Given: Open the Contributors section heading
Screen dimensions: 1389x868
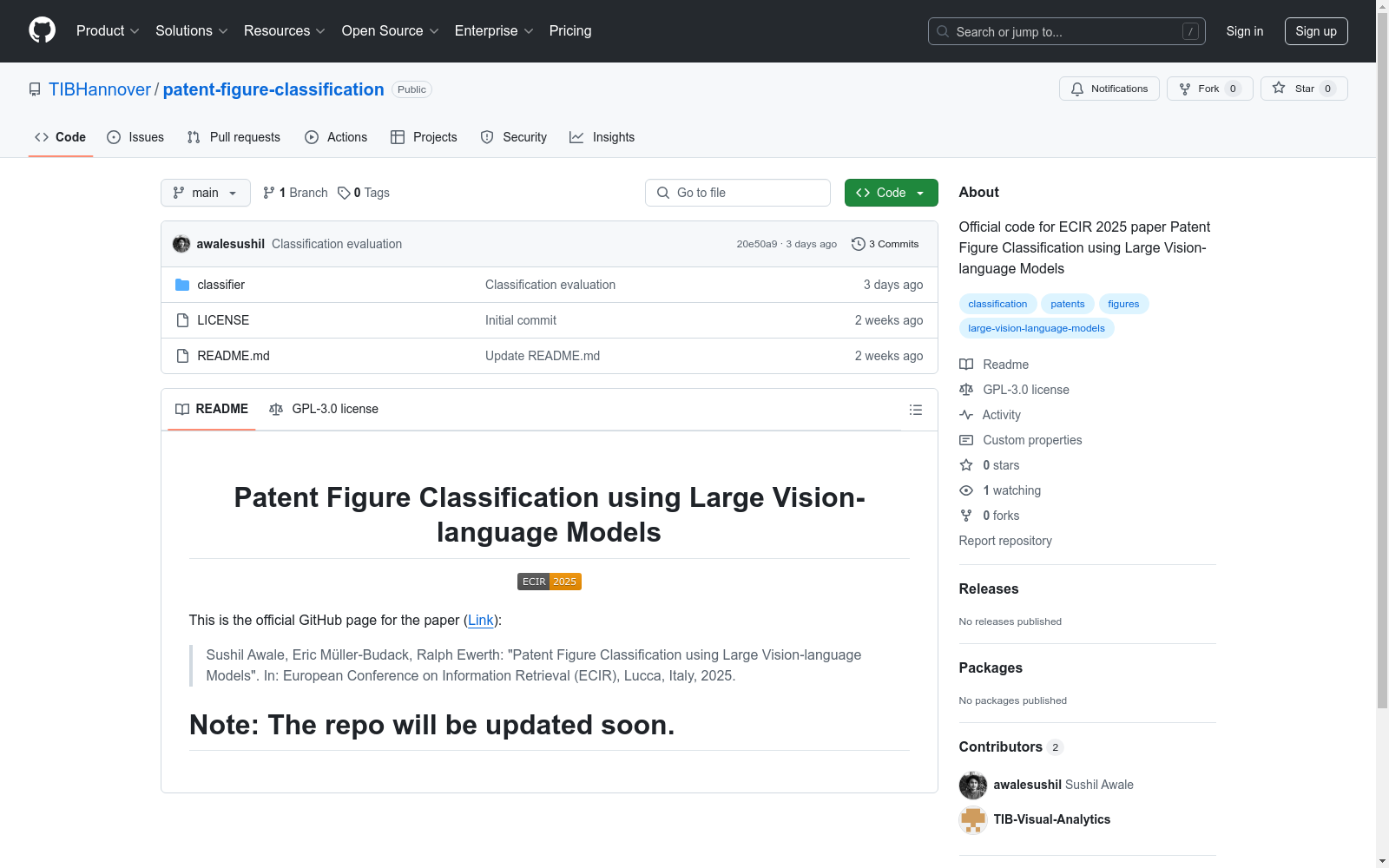Looking at the screenshot, I should pos(1001,746).
